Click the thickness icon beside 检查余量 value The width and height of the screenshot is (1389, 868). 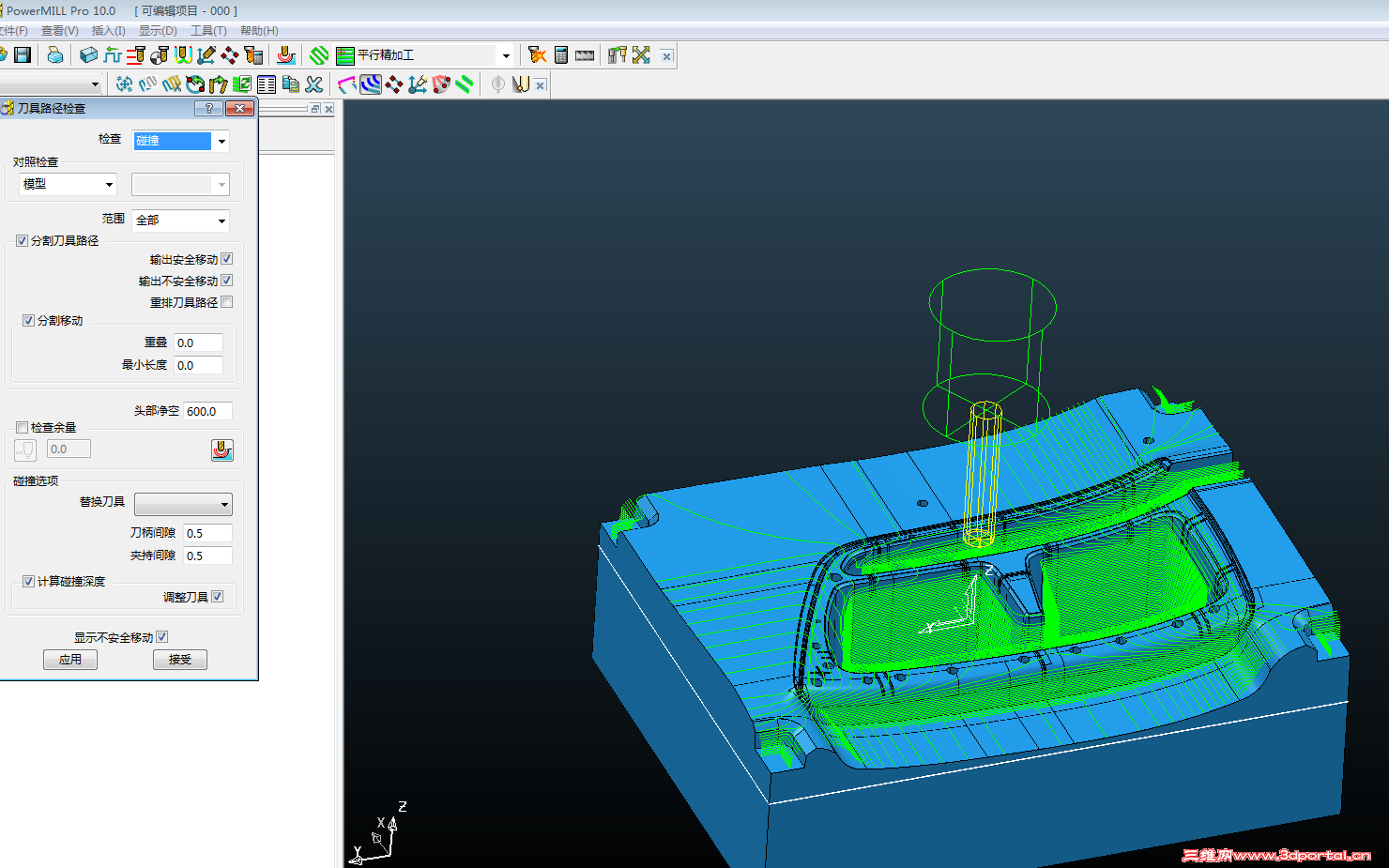pyautogui.click(x=25, y=450)
